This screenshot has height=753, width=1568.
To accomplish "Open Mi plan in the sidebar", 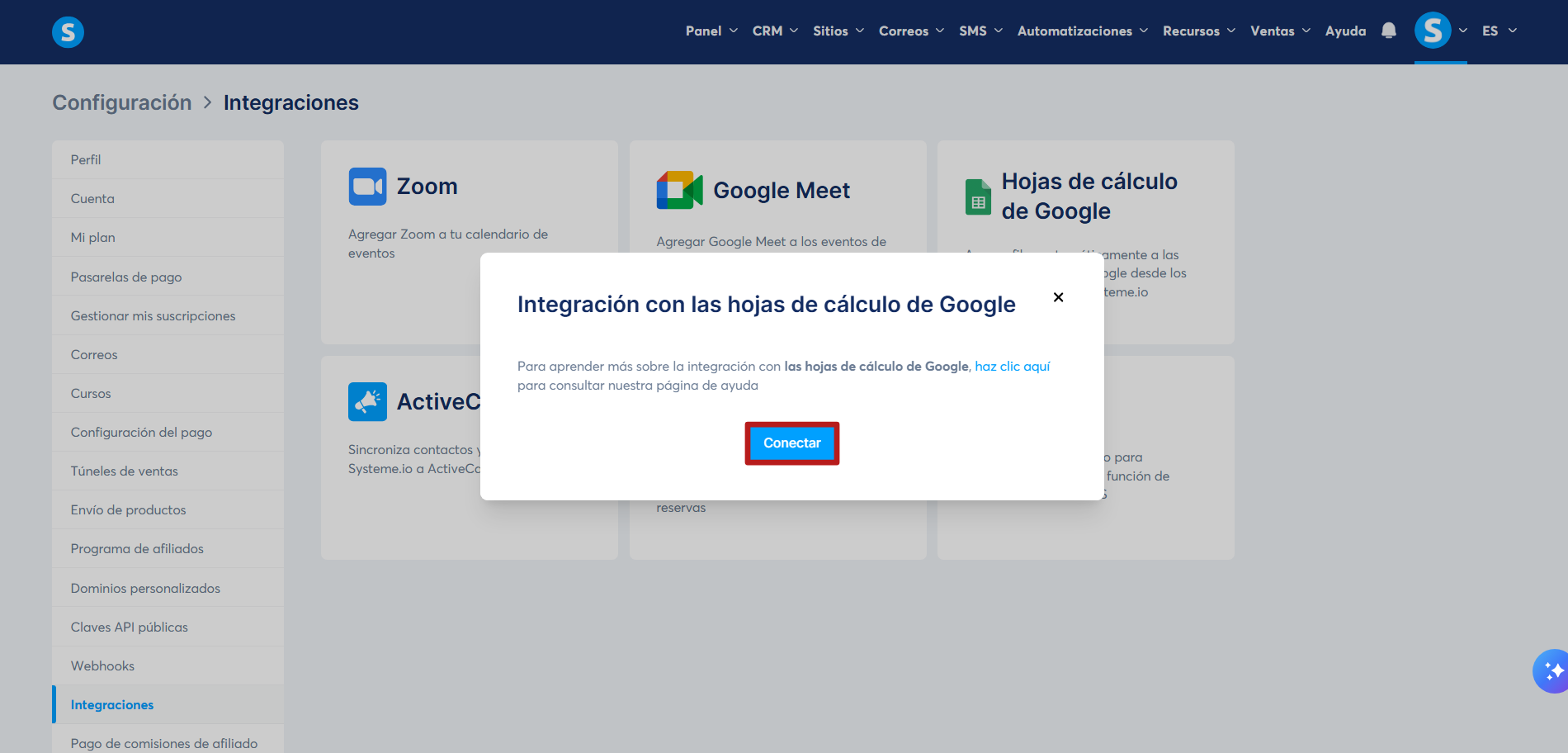I will pyautogui.click(x=168, y=237).
